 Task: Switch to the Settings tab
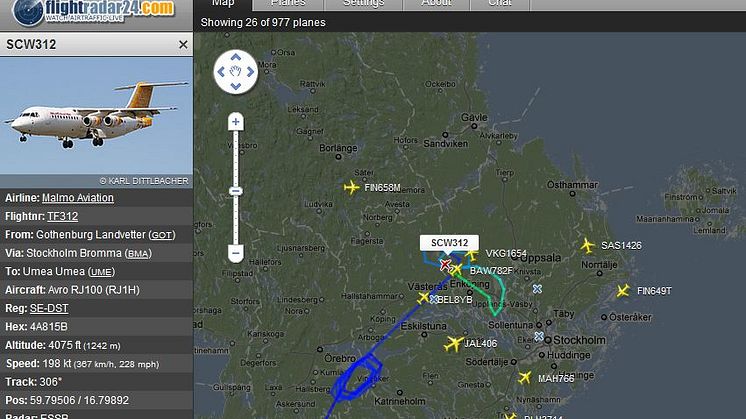pos(363,4)
